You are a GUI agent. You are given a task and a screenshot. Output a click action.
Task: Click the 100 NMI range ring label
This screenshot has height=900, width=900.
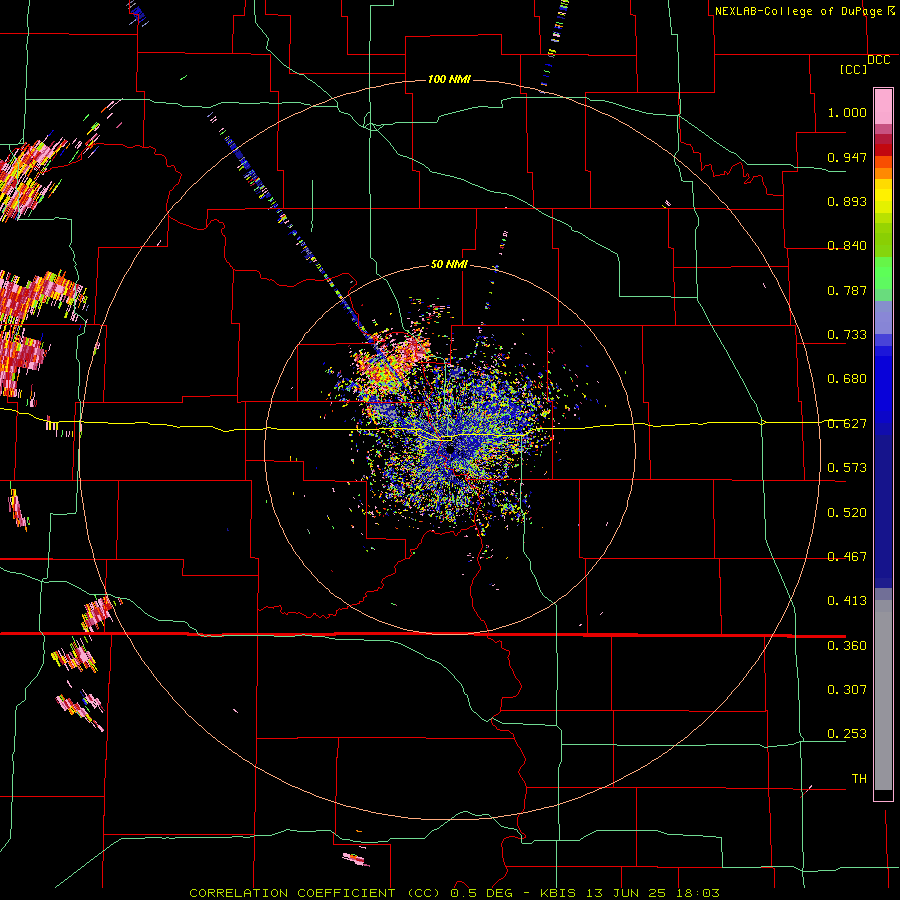[449, 79]
